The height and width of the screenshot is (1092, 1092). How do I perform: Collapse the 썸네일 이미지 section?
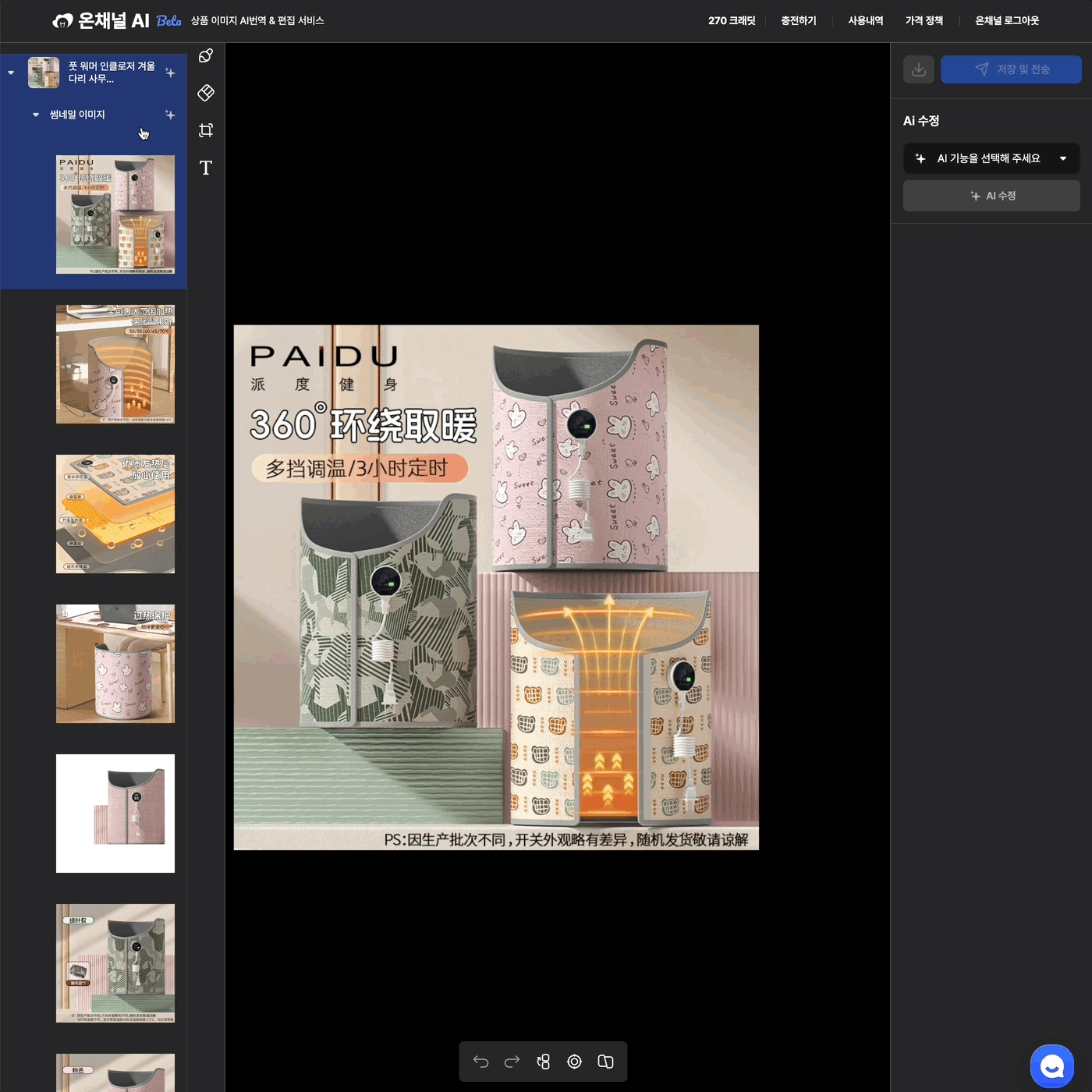(x=36, y=115)
